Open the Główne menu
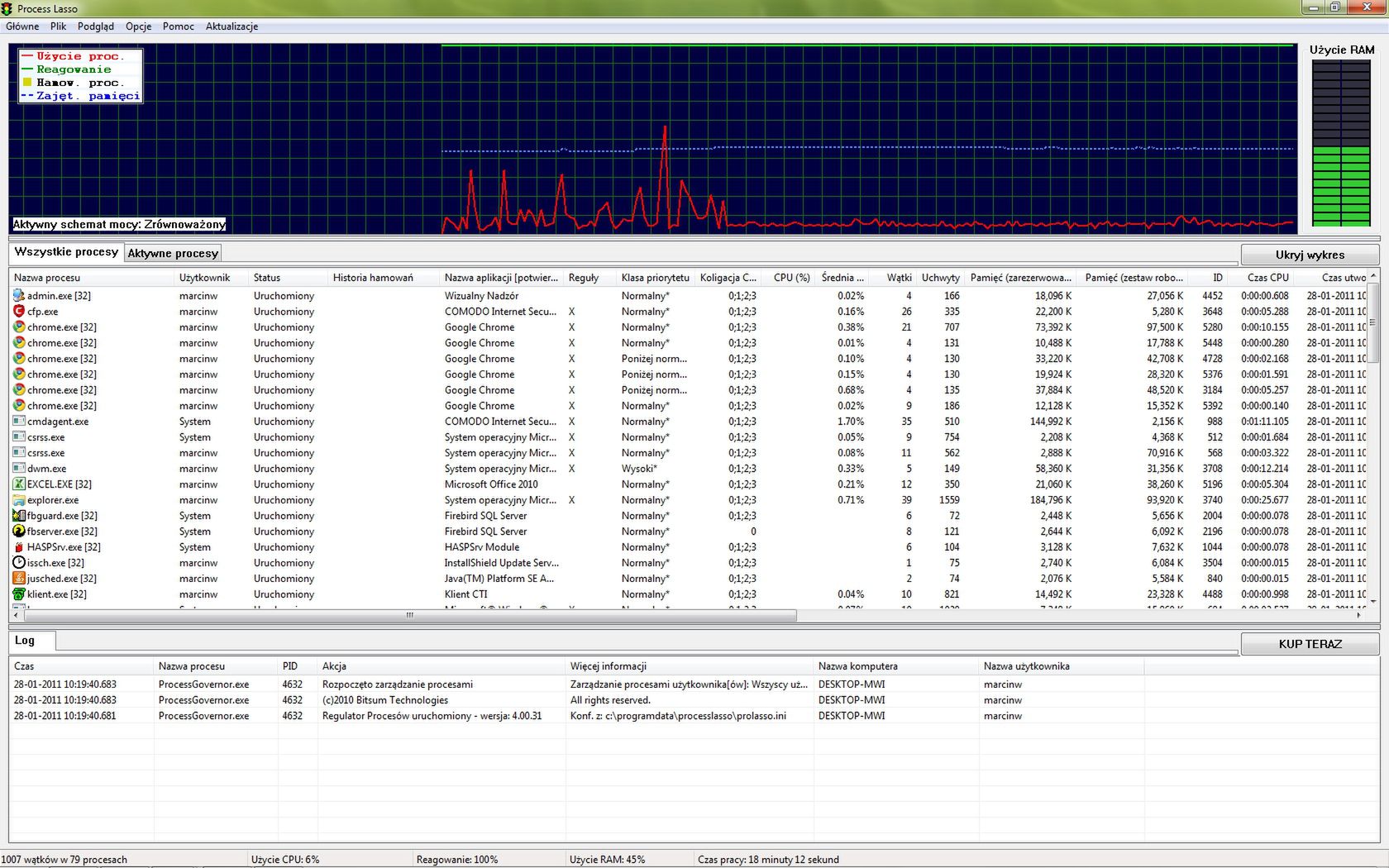 [x=22, y=26]
